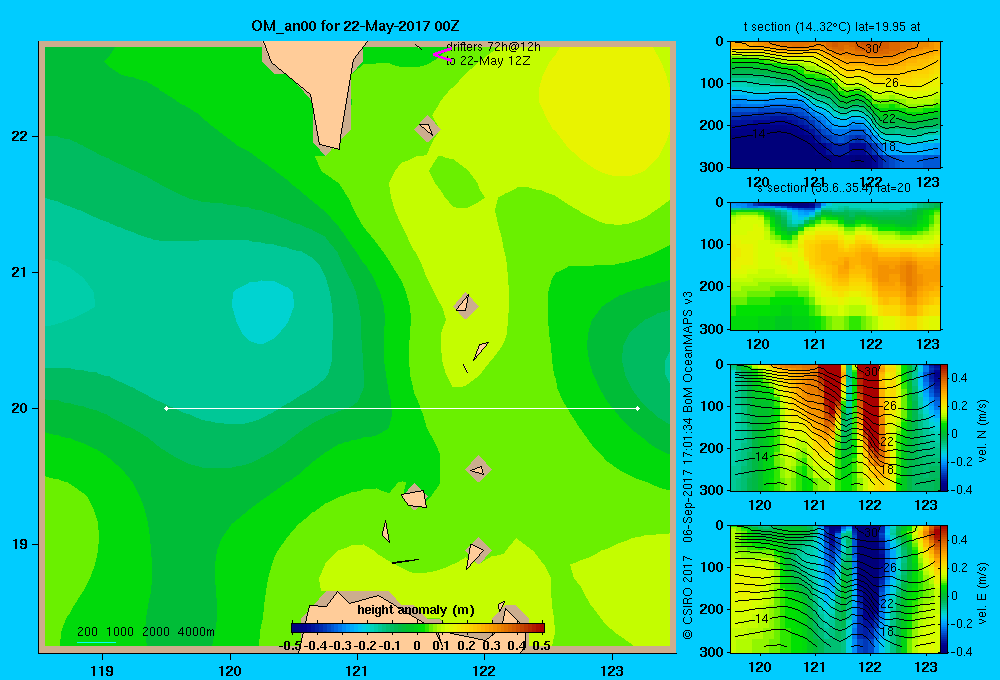Image resolution: width=1000 pixels, height=680 pixels.
Task: Click the '14' isotherm label in the temperature section
Action: tap(759, 134)
